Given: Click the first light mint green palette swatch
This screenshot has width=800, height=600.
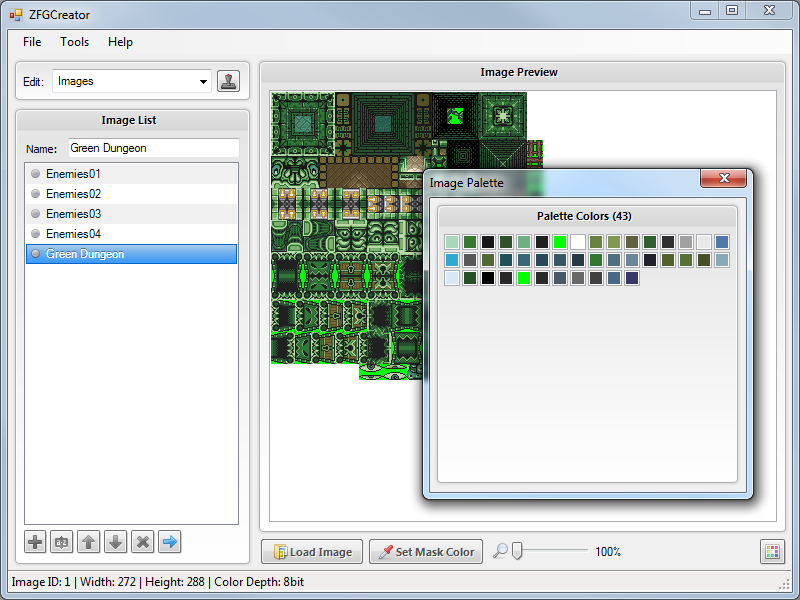Looking at the screenshot, I should tap(452, 242).
